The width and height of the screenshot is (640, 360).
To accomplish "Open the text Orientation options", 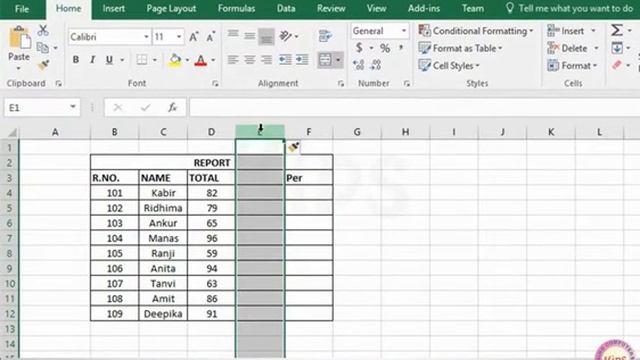I will tap(285, 37).
